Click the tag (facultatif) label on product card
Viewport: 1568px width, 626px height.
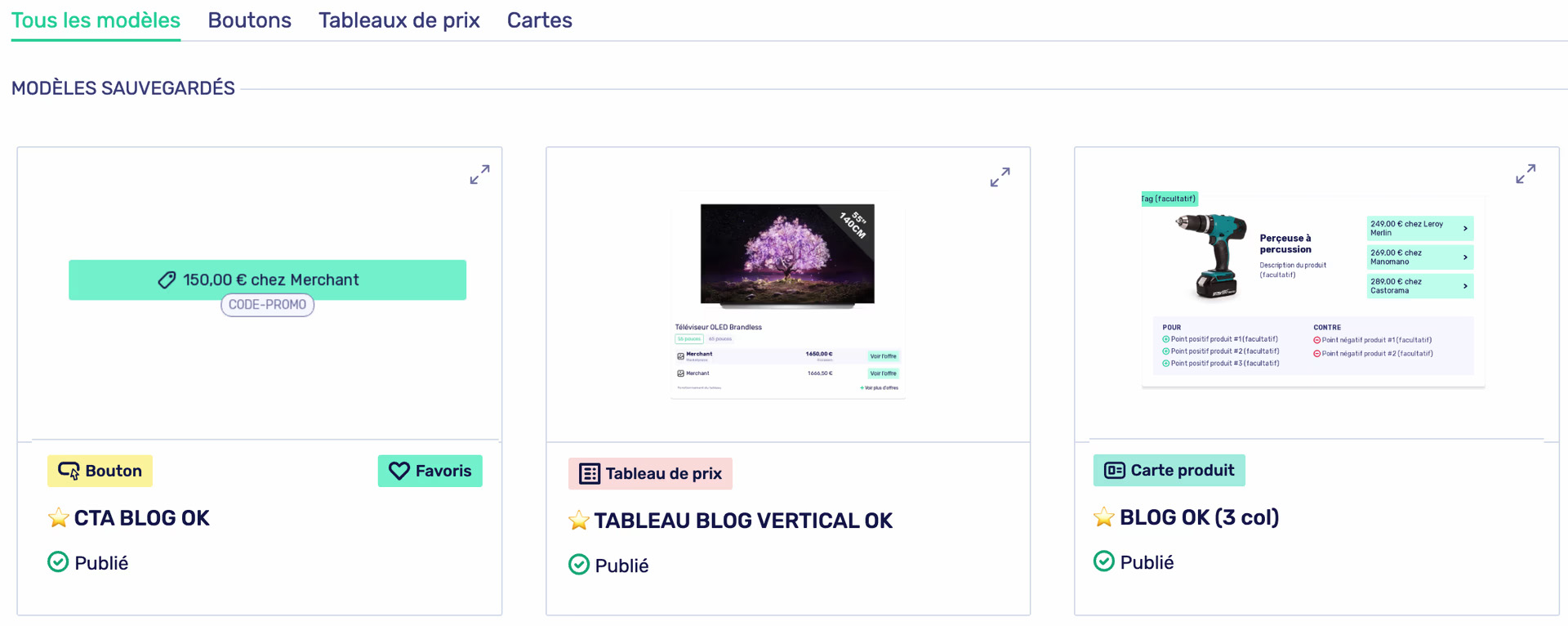tap(1169, 199)
